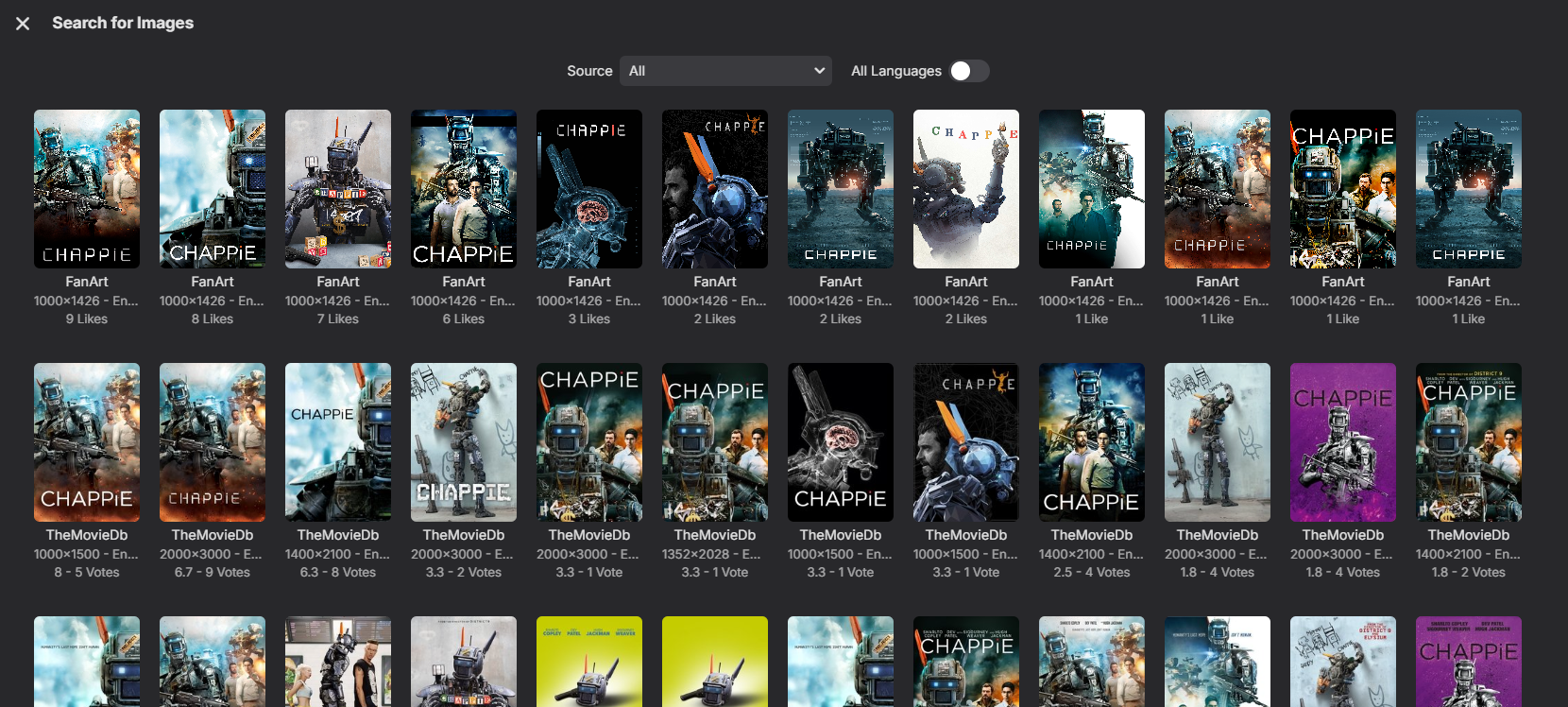Pick the TheMovieDb poster rated 8 with 5 Votes
1568x707 pixels.
tap(87, 442)
